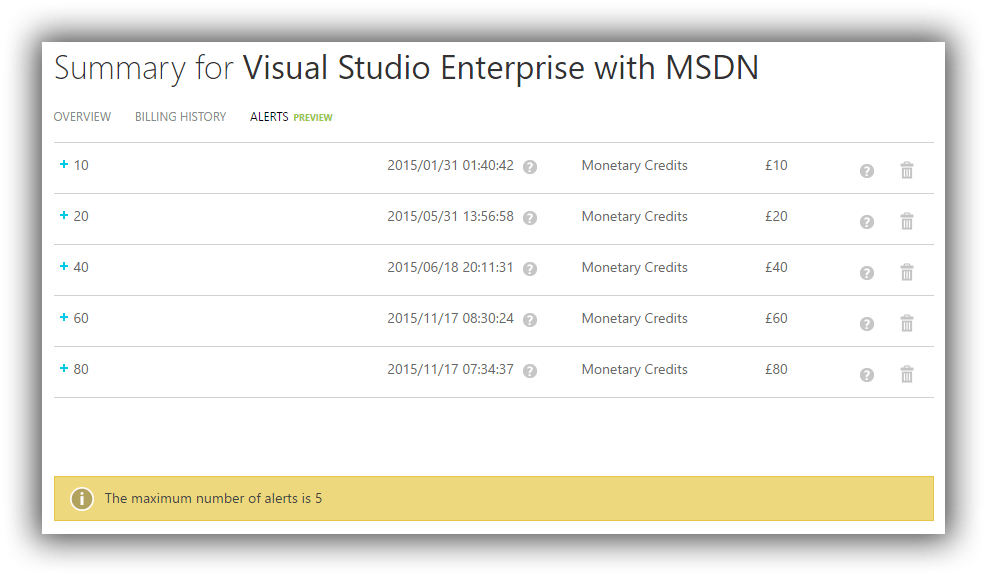This screenshot has width=987, height=576.
Task: Click help icon next to trash in £80 row
Action: [867, 375]
